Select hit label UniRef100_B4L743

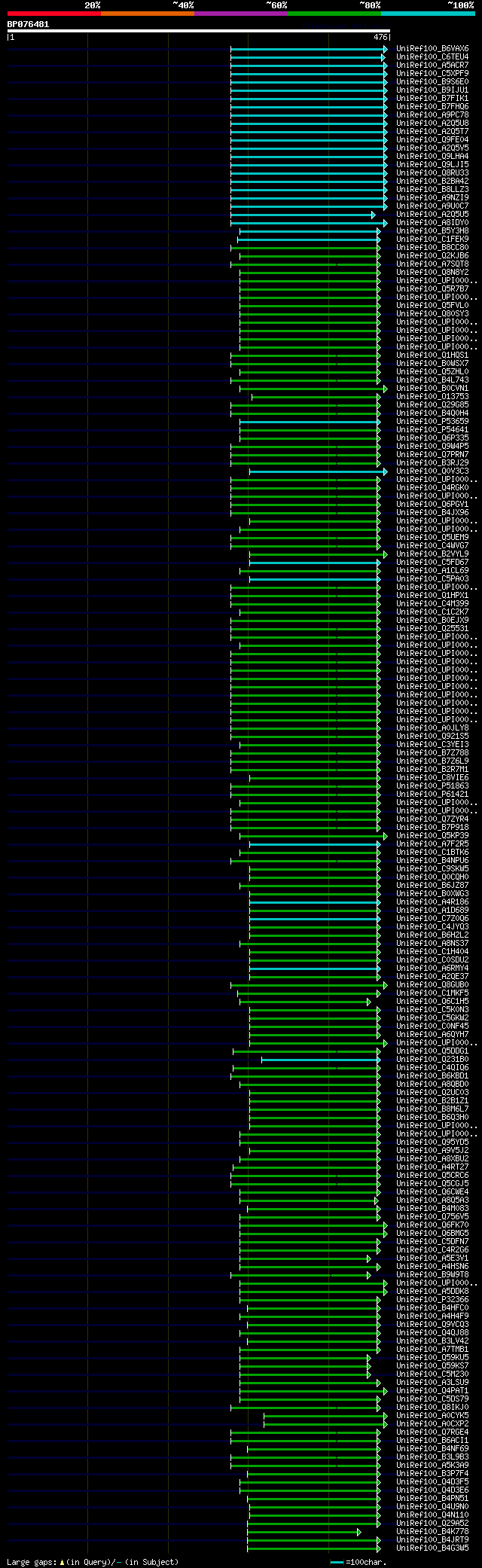coord(432,380)
